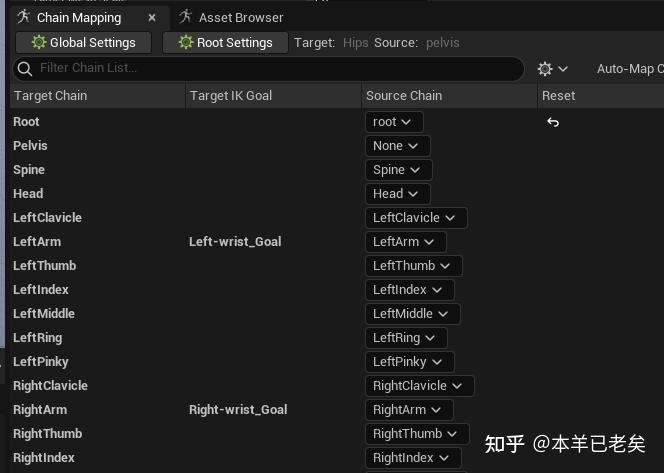
Task: Click the search magnifier icon
Action: tap(25, 69)
